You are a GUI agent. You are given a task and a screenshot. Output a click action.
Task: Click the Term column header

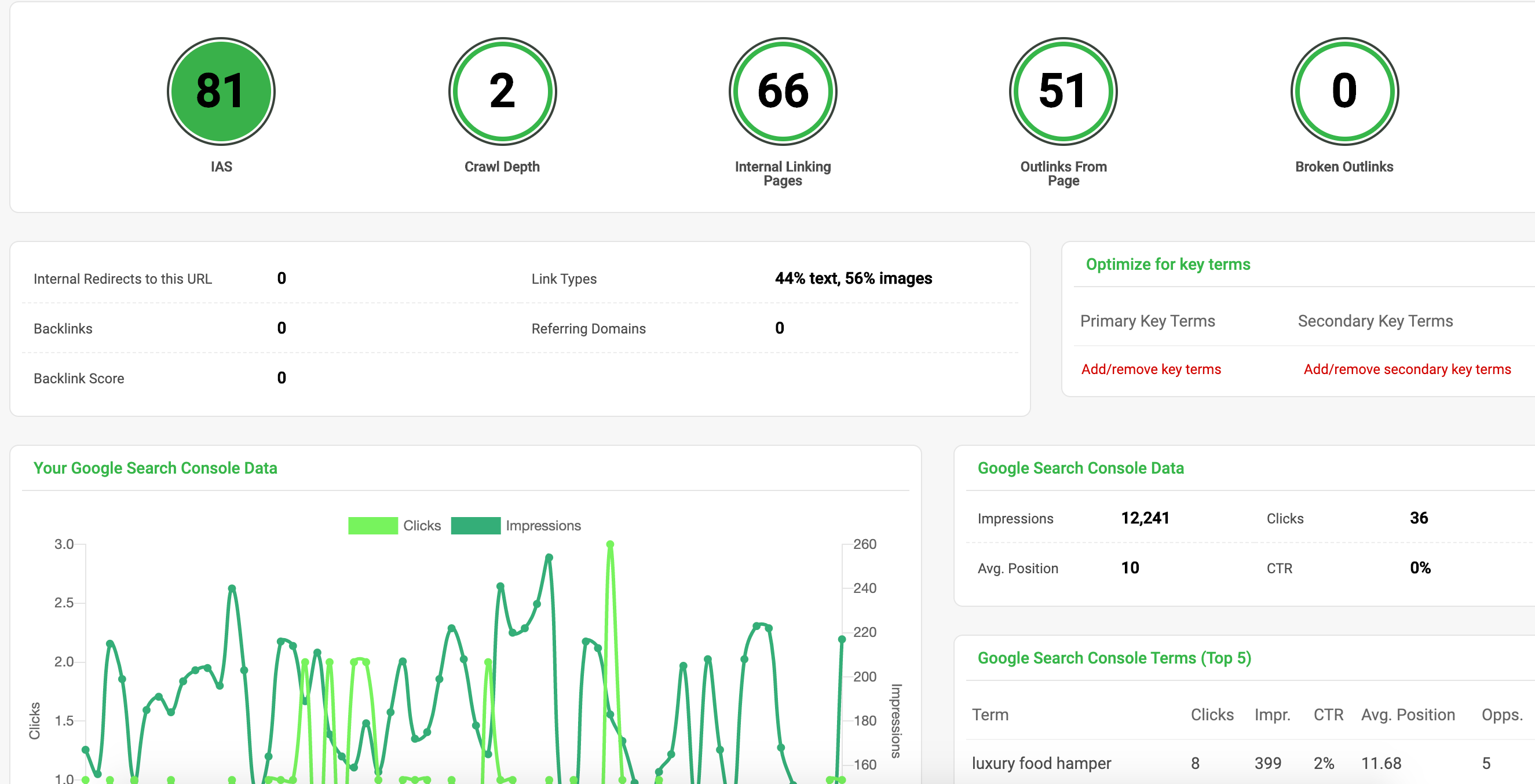click(990, 715)
